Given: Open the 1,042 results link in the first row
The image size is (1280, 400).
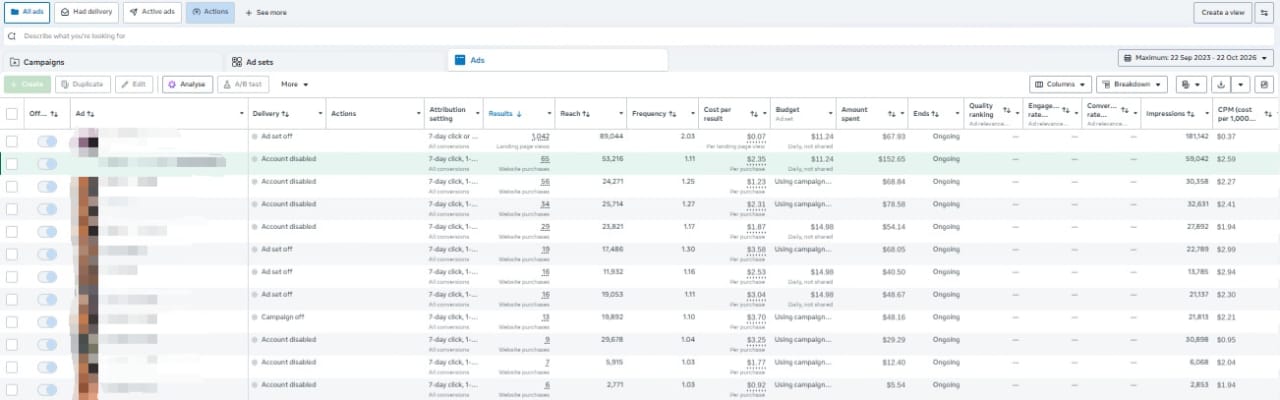Looking at the screenshot, I should (540, 136).
